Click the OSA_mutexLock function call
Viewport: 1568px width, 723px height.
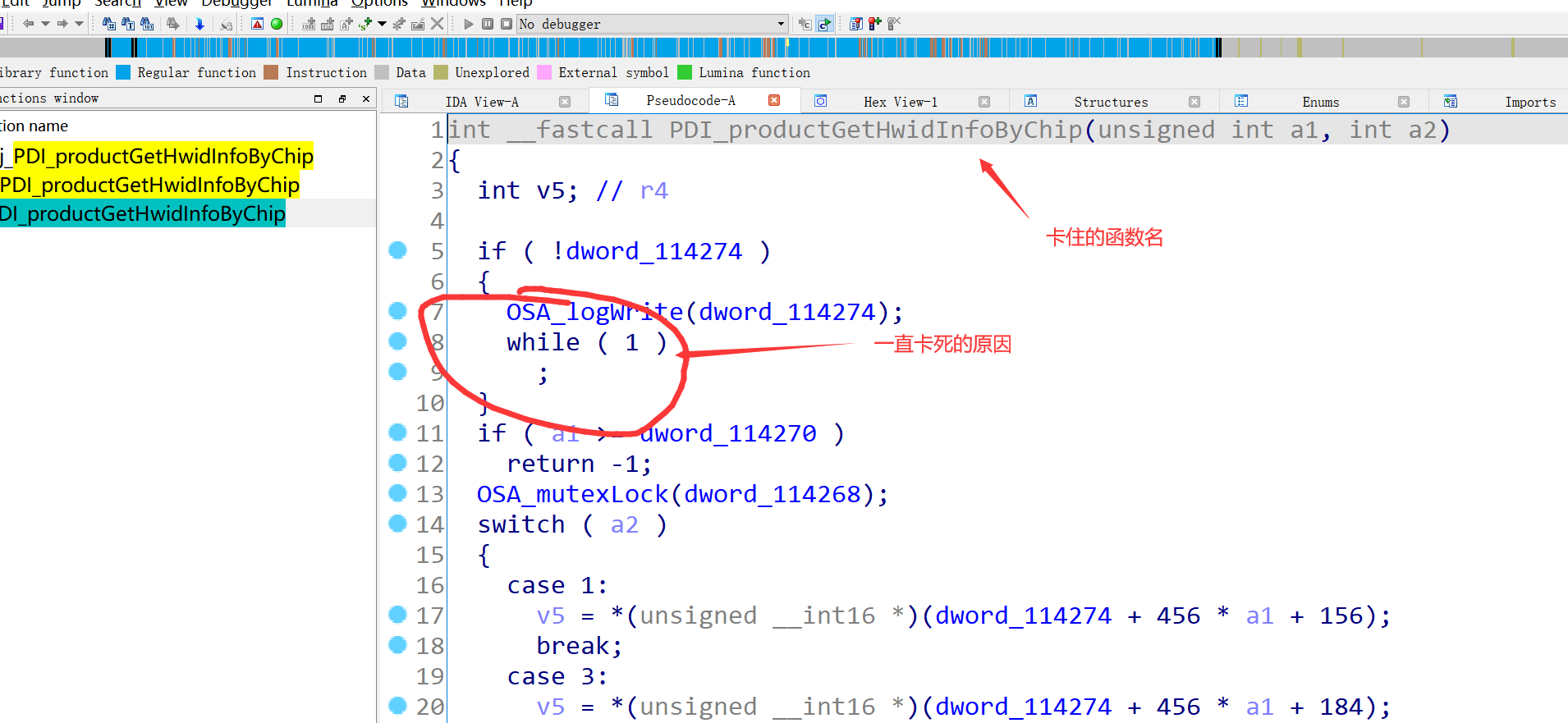(573, 494)
